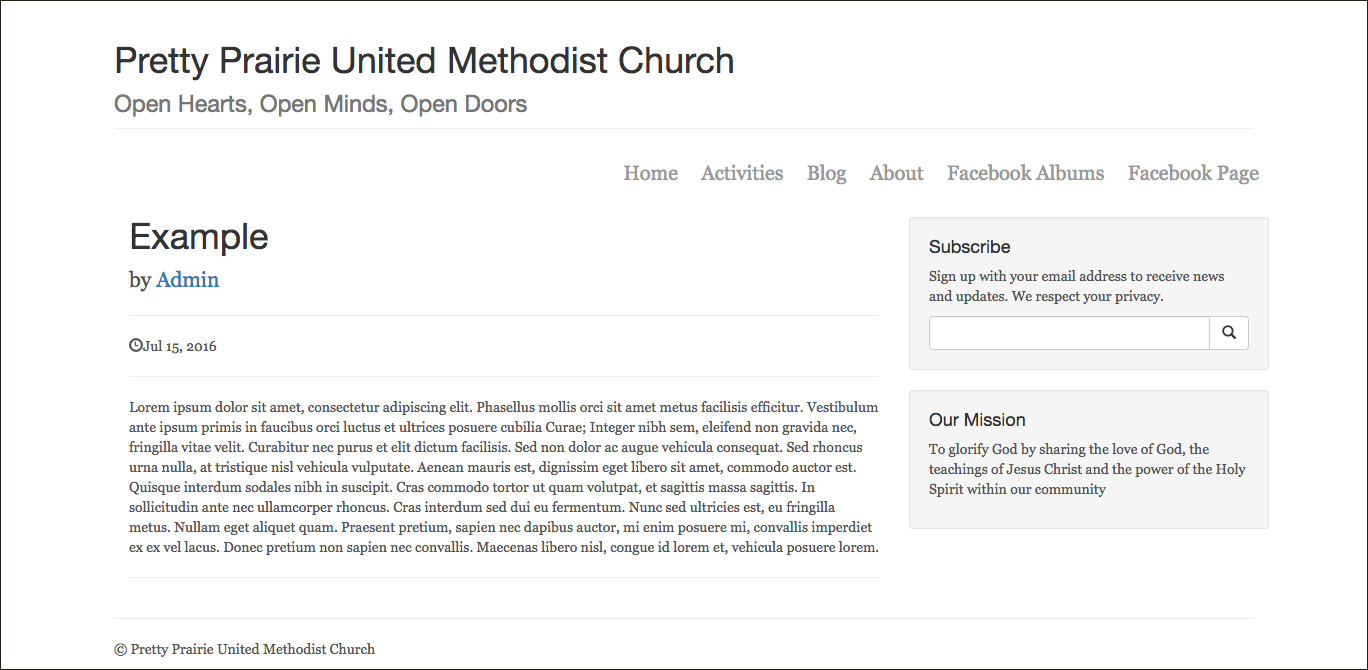Go to the Activities page

pyautogui.click(x=742, y=173)
